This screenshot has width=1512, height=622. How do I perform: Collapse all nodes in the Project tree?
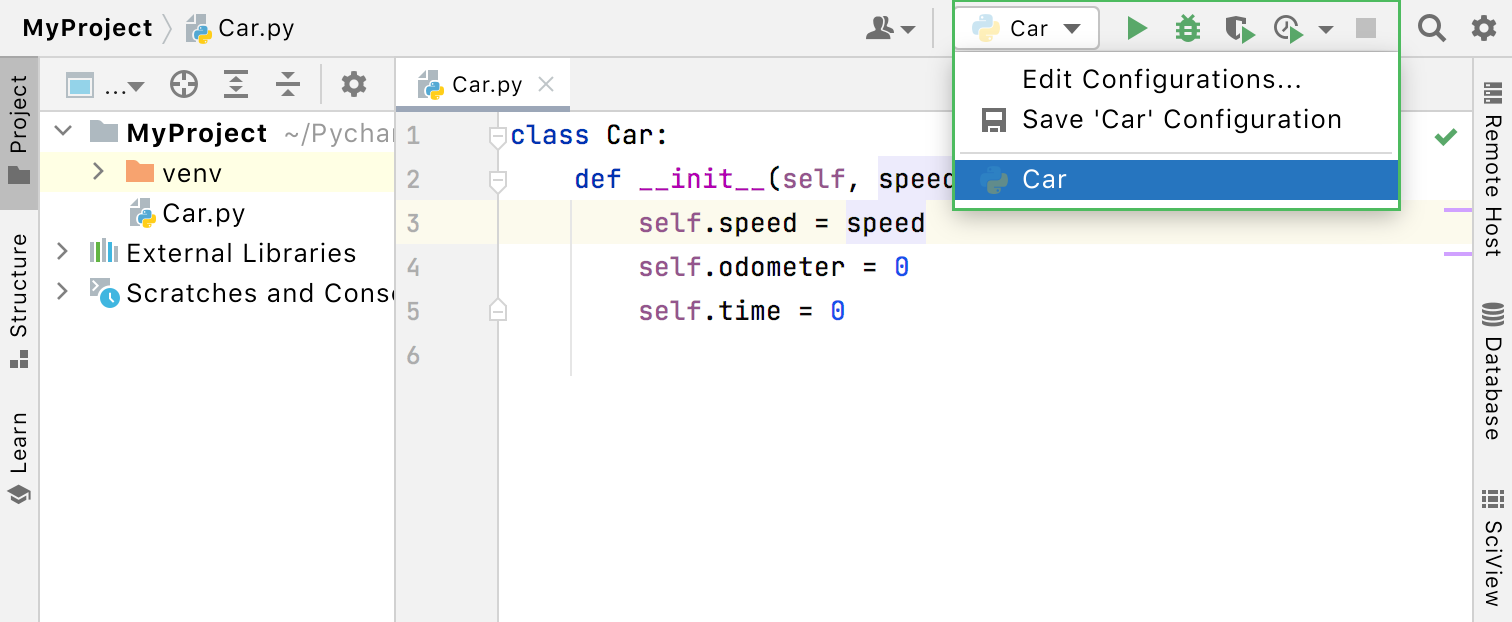point(288,84)
